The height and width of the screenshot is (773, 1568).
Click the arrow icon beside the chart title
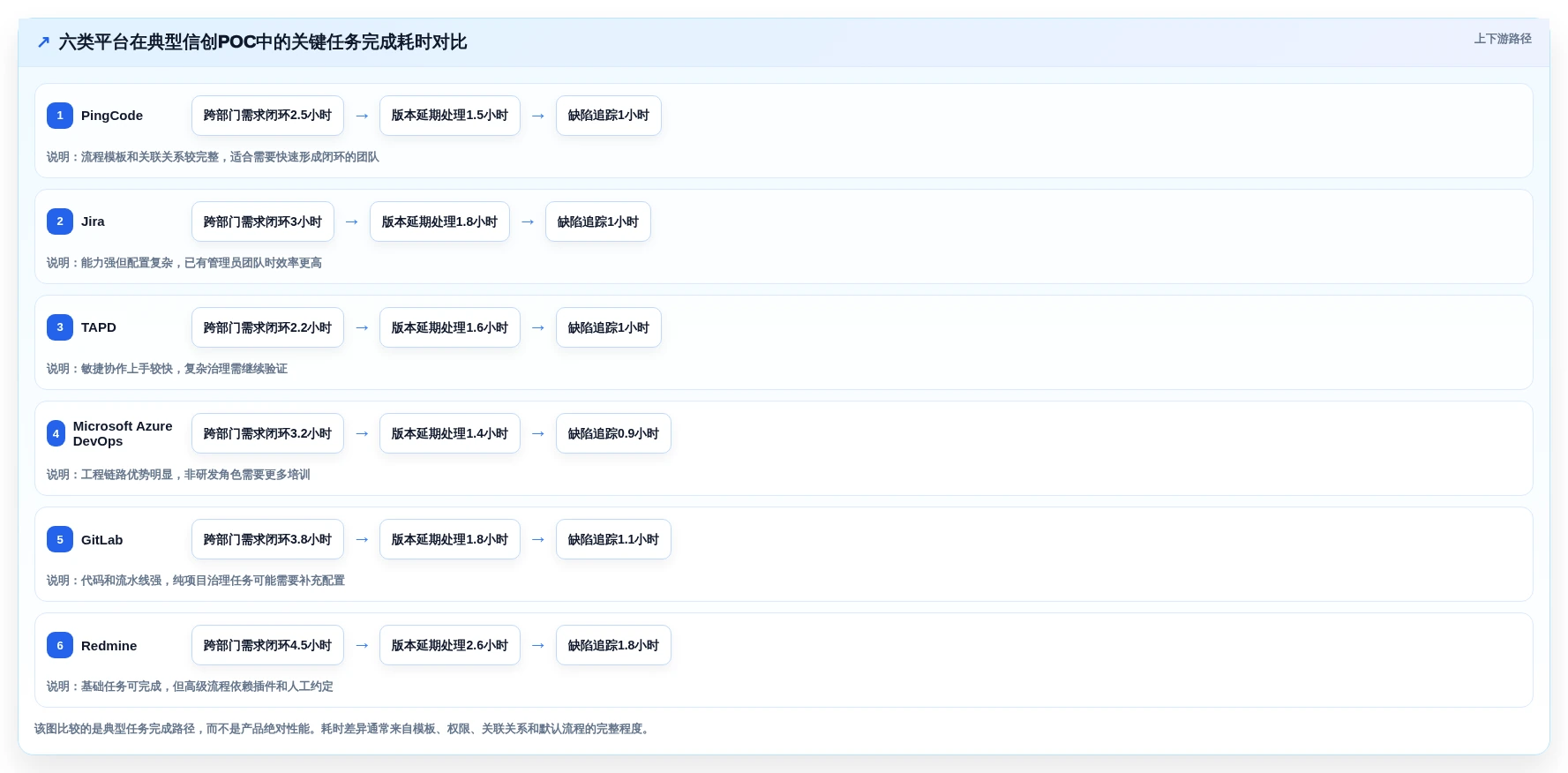tap(43, 42)
